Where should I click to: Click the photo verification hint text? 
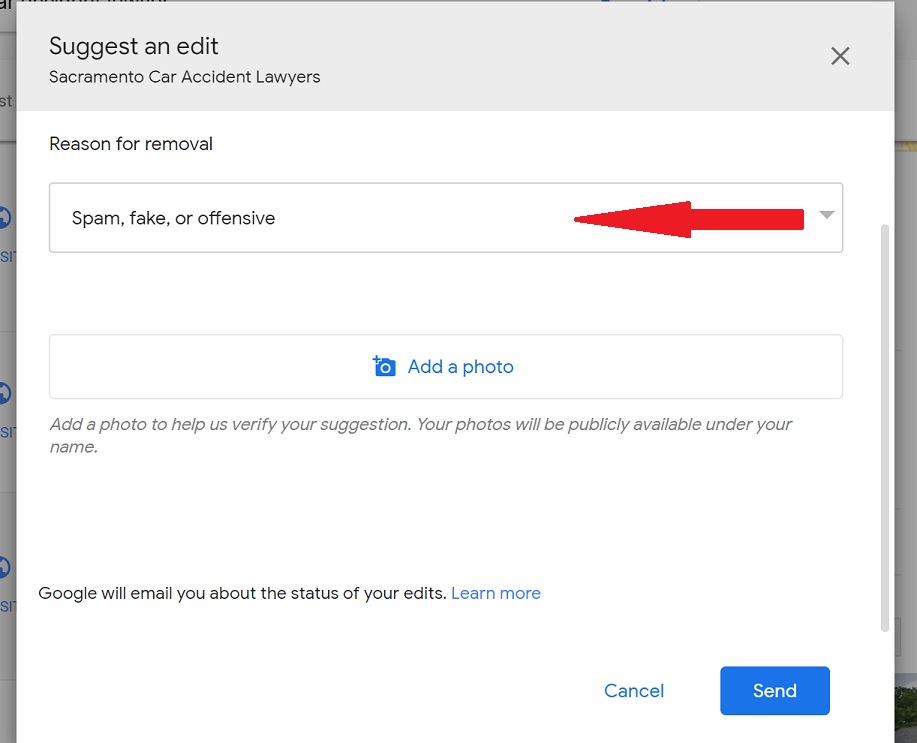pos(420,435)
